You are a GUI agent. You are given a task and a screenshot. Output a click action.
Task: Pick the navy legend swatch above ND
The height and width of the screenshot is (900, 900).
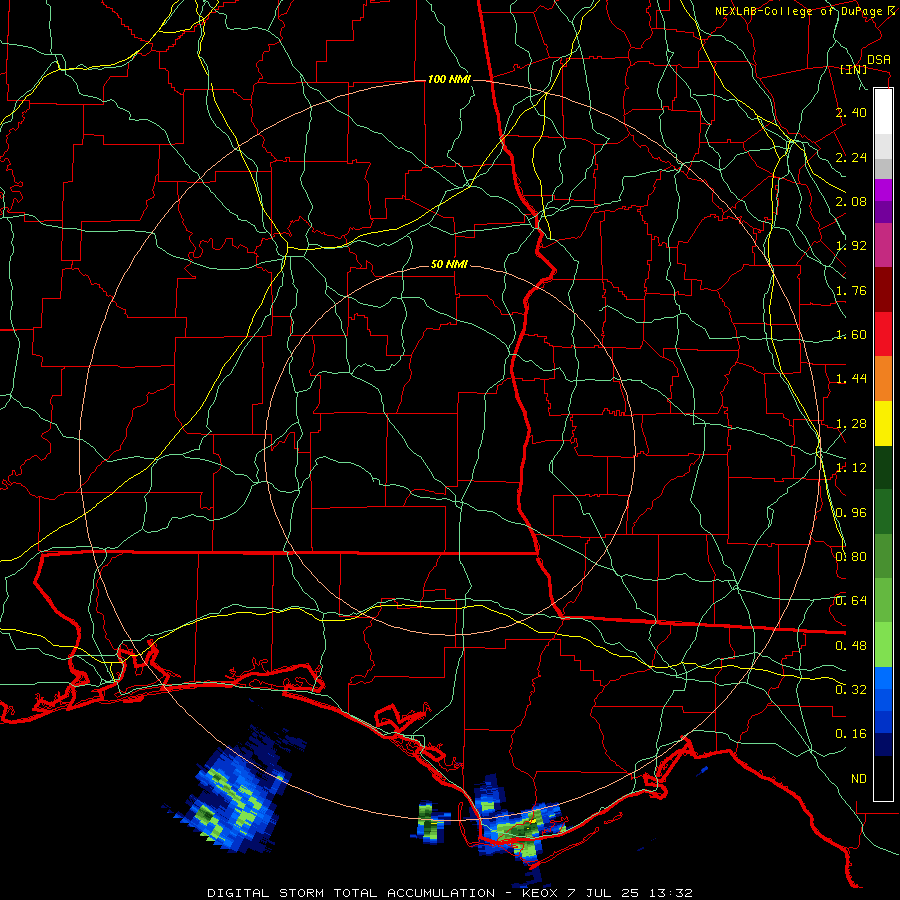pos(883,746)
